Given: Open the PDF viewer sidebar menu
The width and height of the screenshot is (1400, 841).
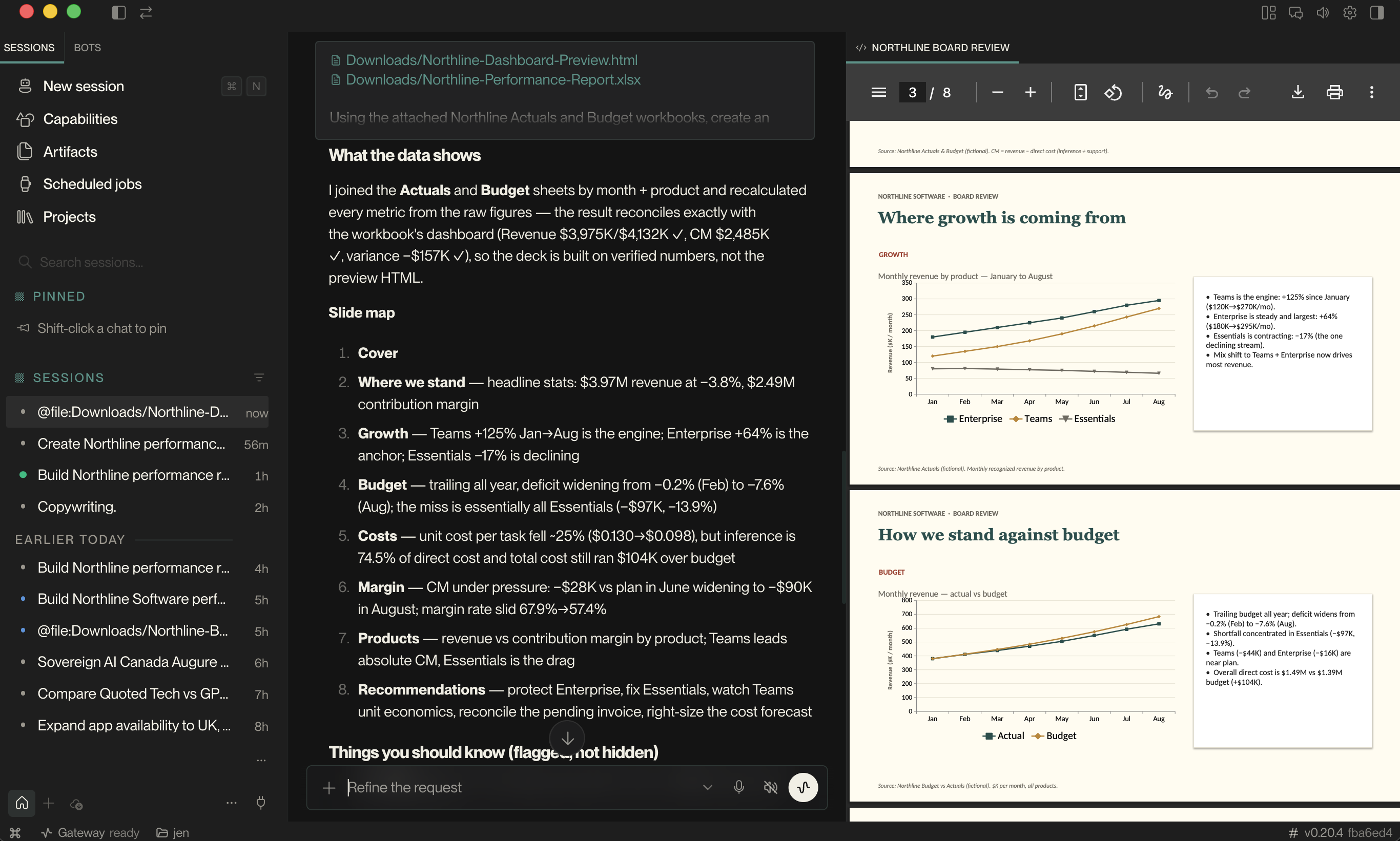Looking at the screenshot, I should coord(878,92).
